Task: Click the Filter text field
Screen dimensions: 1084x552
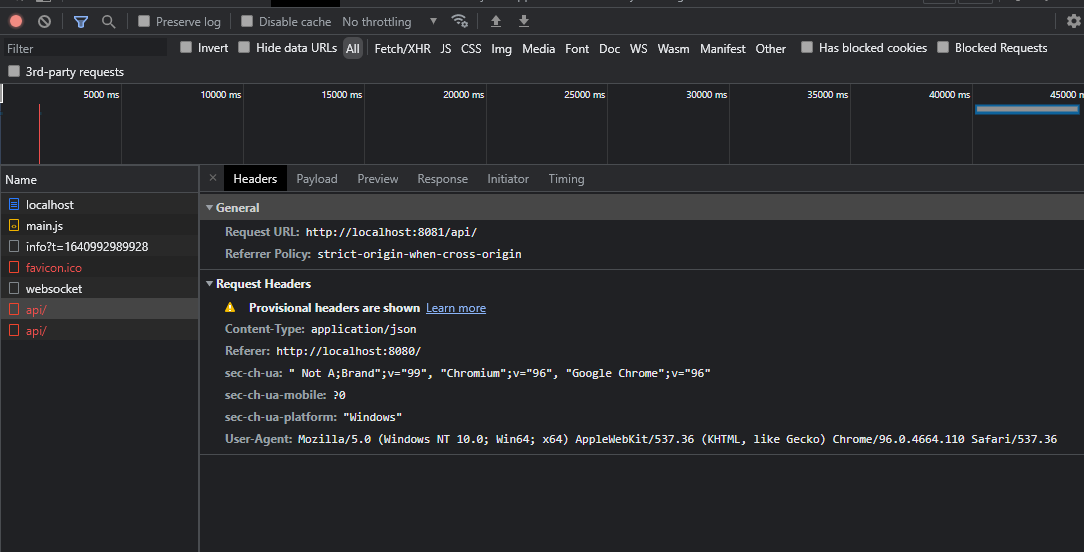Action: [x=84, y=48]
